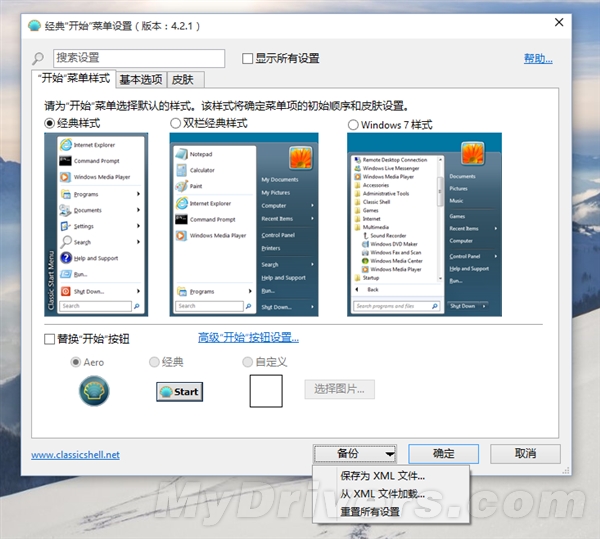The image size is (600, 539).
Task: Click inside the 搜索设置 search field
Action: (138, 59)
